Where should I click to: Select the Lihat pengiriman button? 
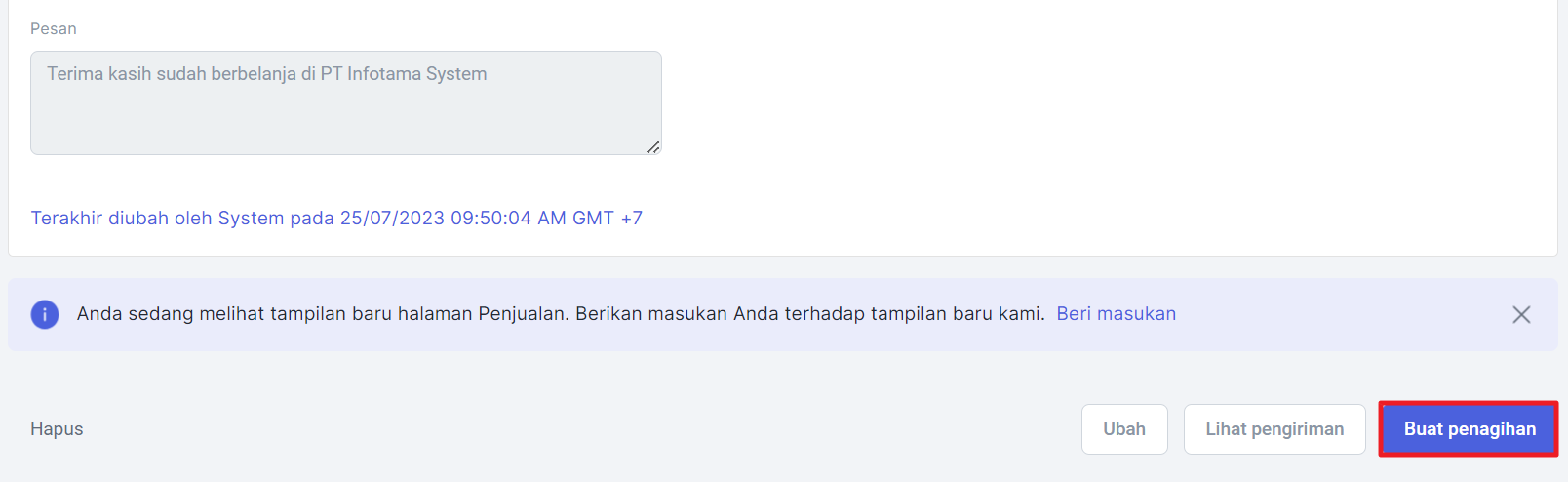tap(1274, 429)
